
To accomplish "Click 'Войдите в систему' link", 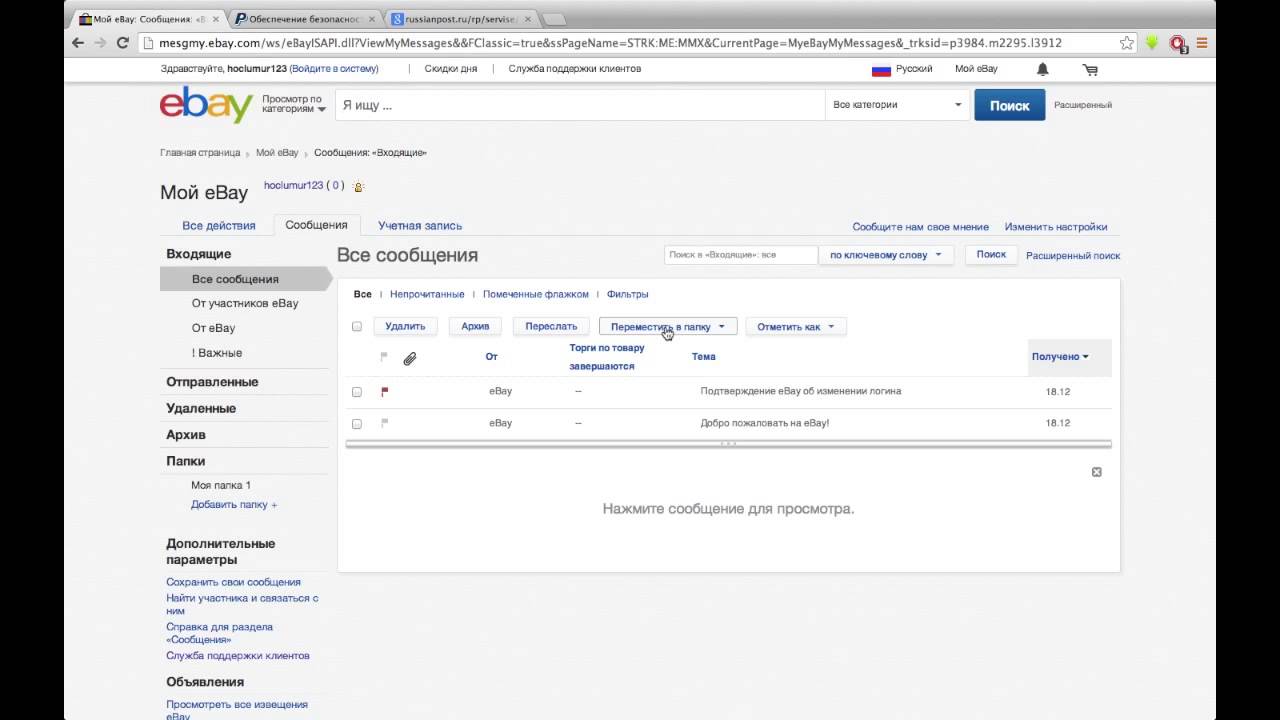I will click(x=334, y=69).
